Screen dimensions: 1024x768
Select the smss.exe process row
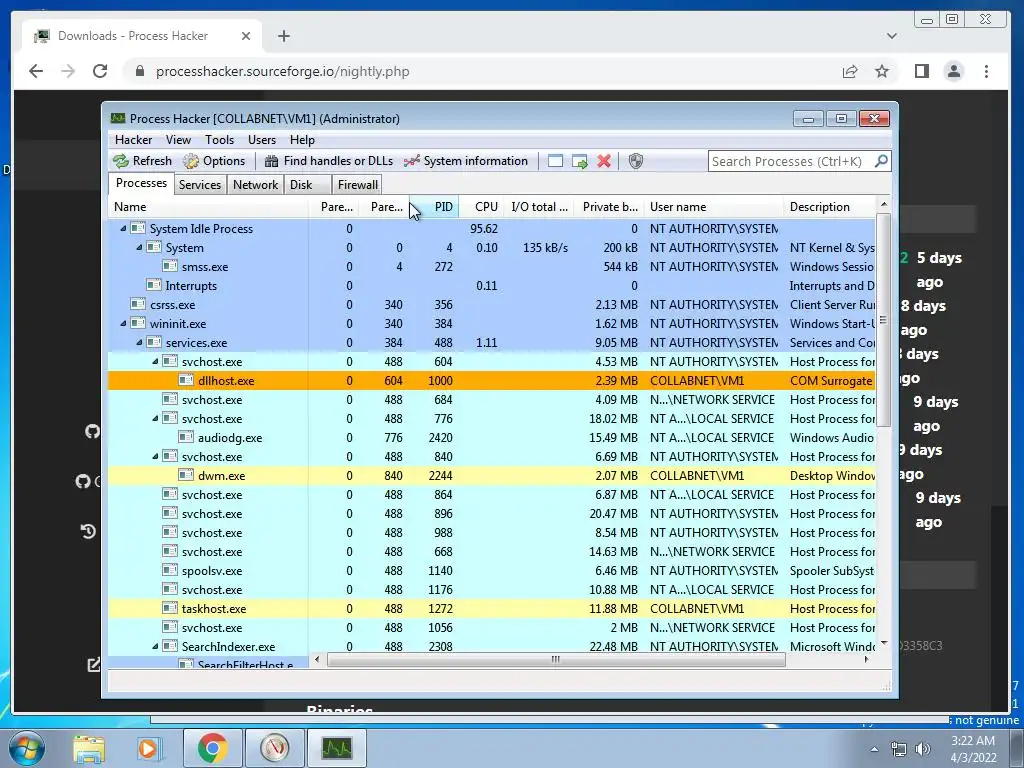coord(492,266)
